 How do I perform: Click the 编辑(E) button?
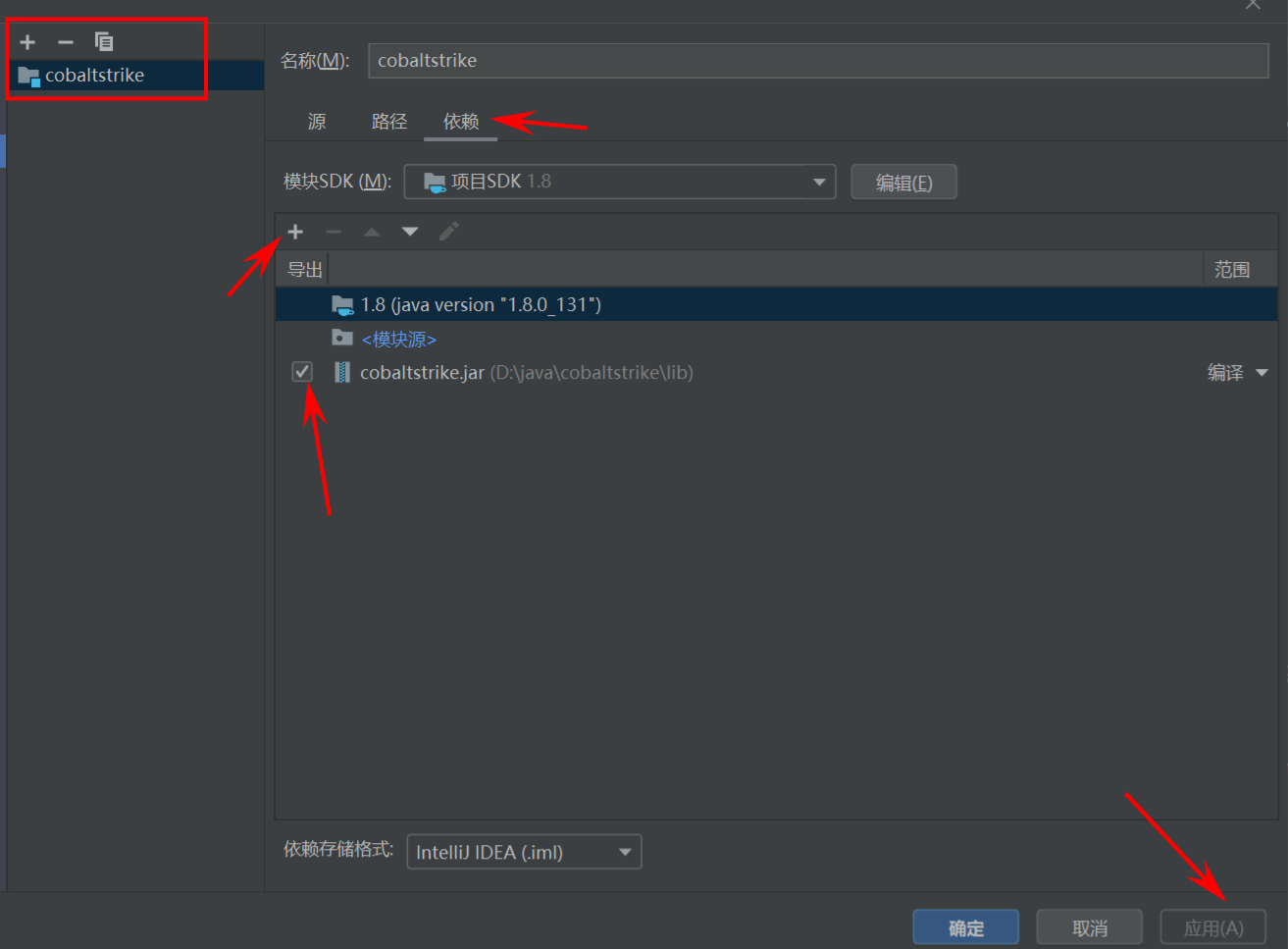(903, 183)
